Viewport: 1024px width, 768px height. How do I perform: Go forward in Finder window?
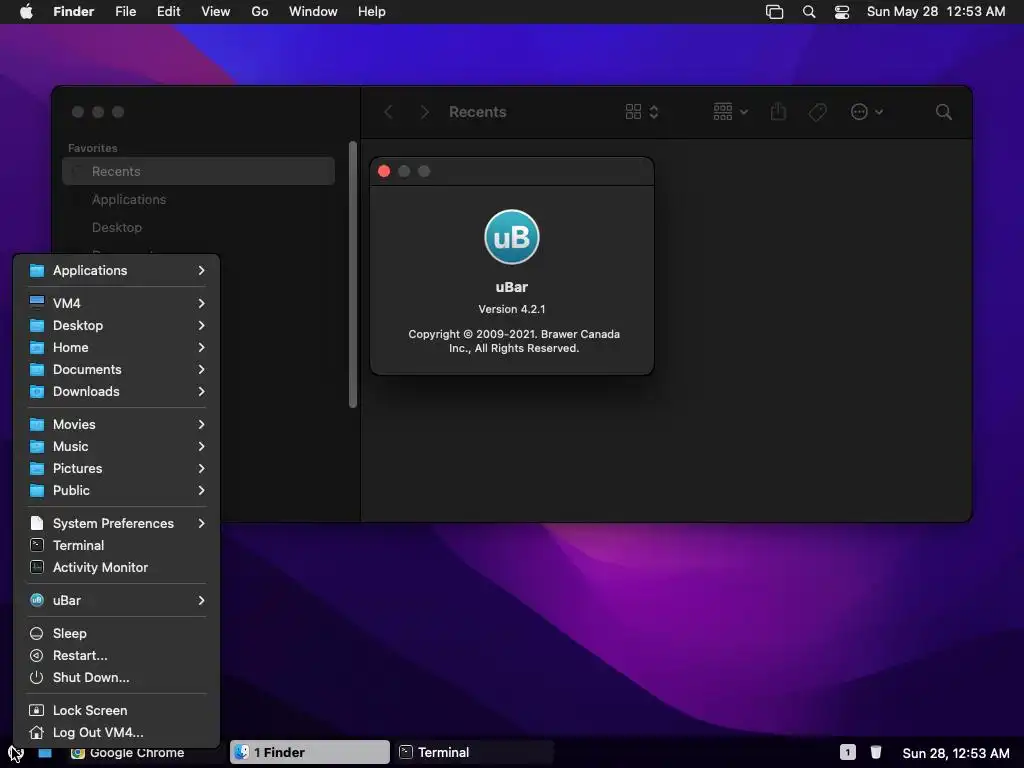424,112
